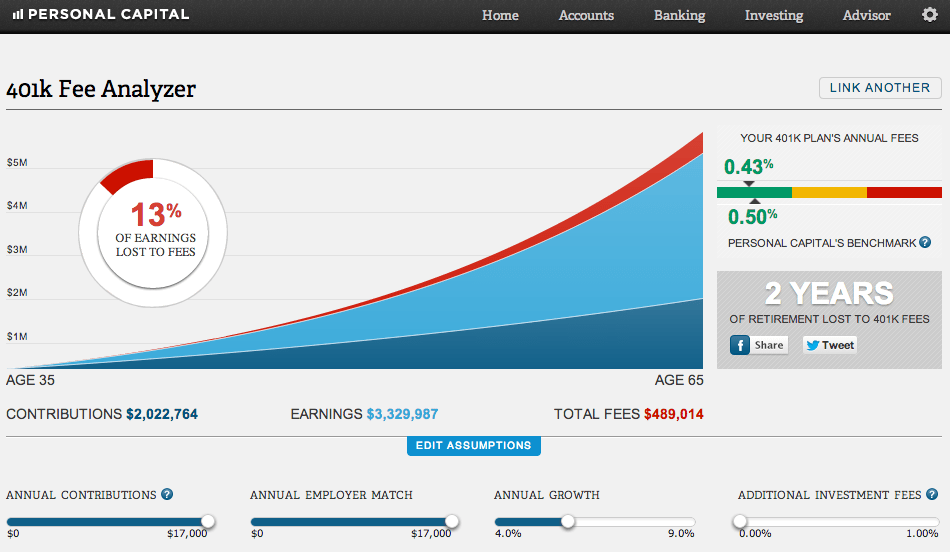Tweet the retirement fees result

[829, 345]
